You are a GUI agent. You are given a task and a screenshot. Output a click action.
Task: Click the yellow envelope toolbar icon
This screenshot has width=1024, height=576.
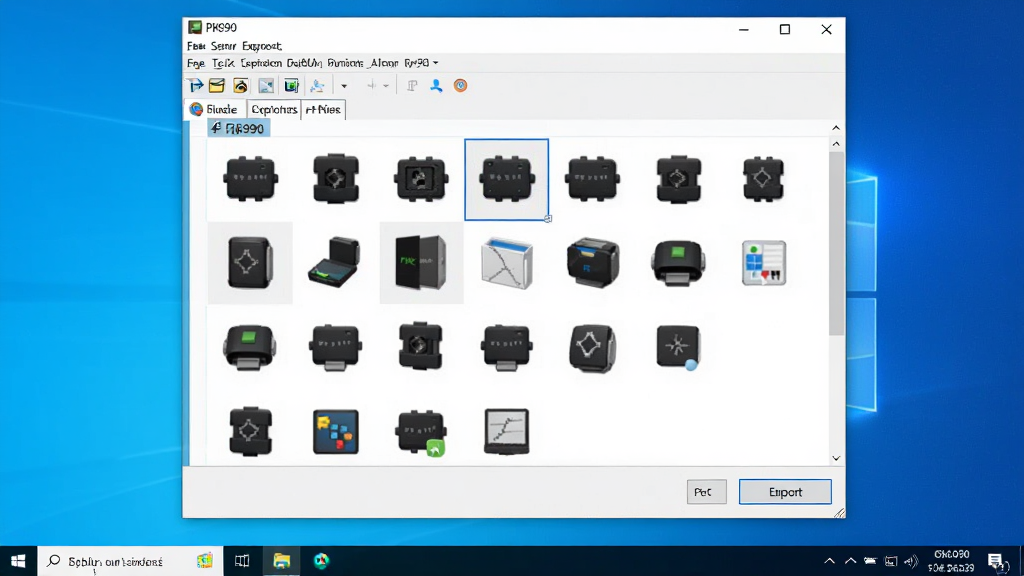(x=217, y=86)
